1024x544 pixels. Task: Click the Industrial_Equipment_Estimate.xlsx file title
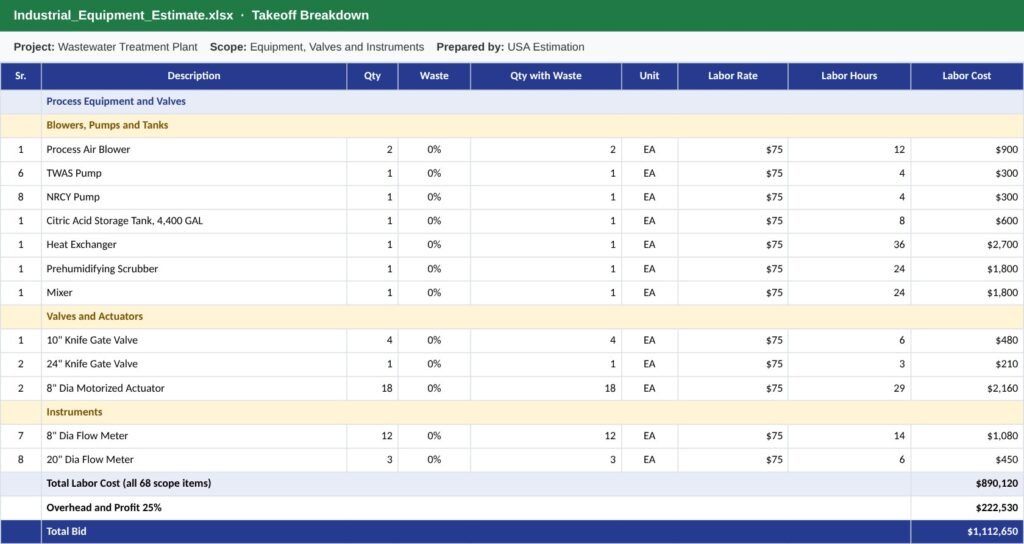pos(123,15)
